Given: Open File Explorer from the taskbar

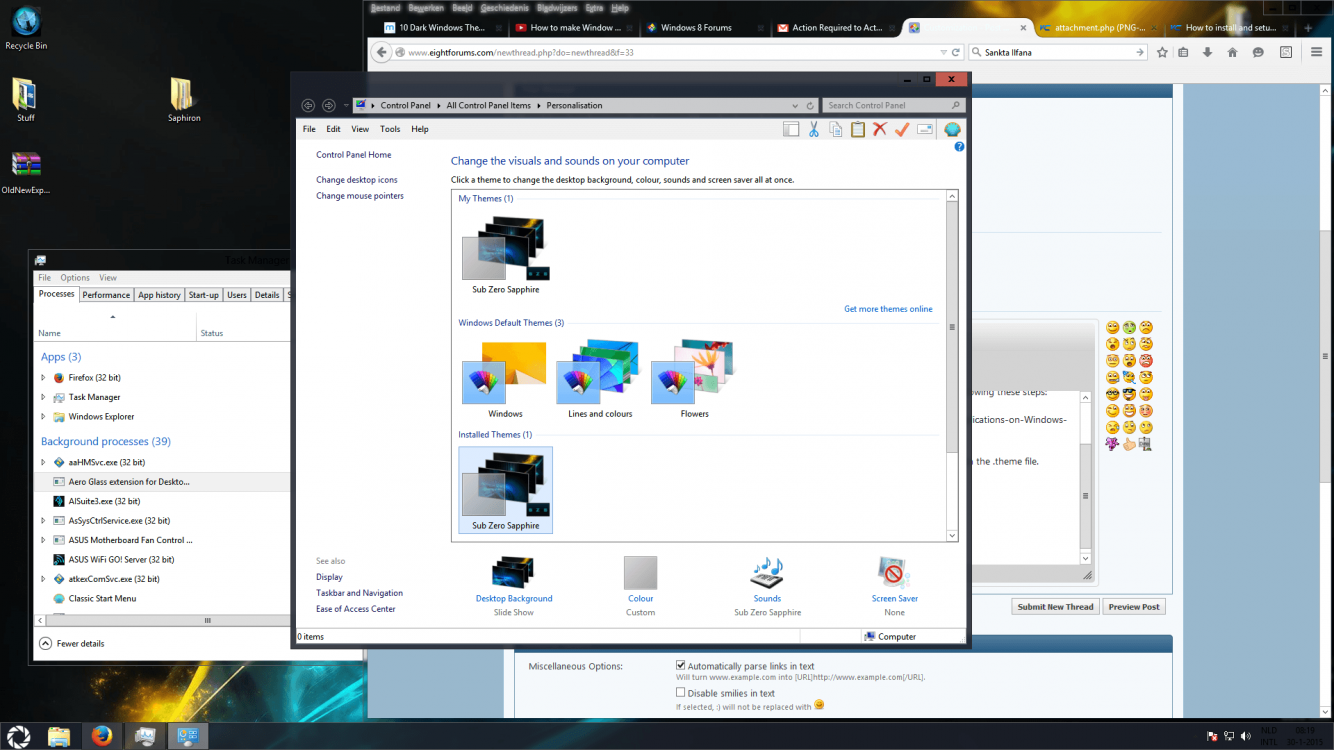Looking at the screenshot, I should 59,736.
